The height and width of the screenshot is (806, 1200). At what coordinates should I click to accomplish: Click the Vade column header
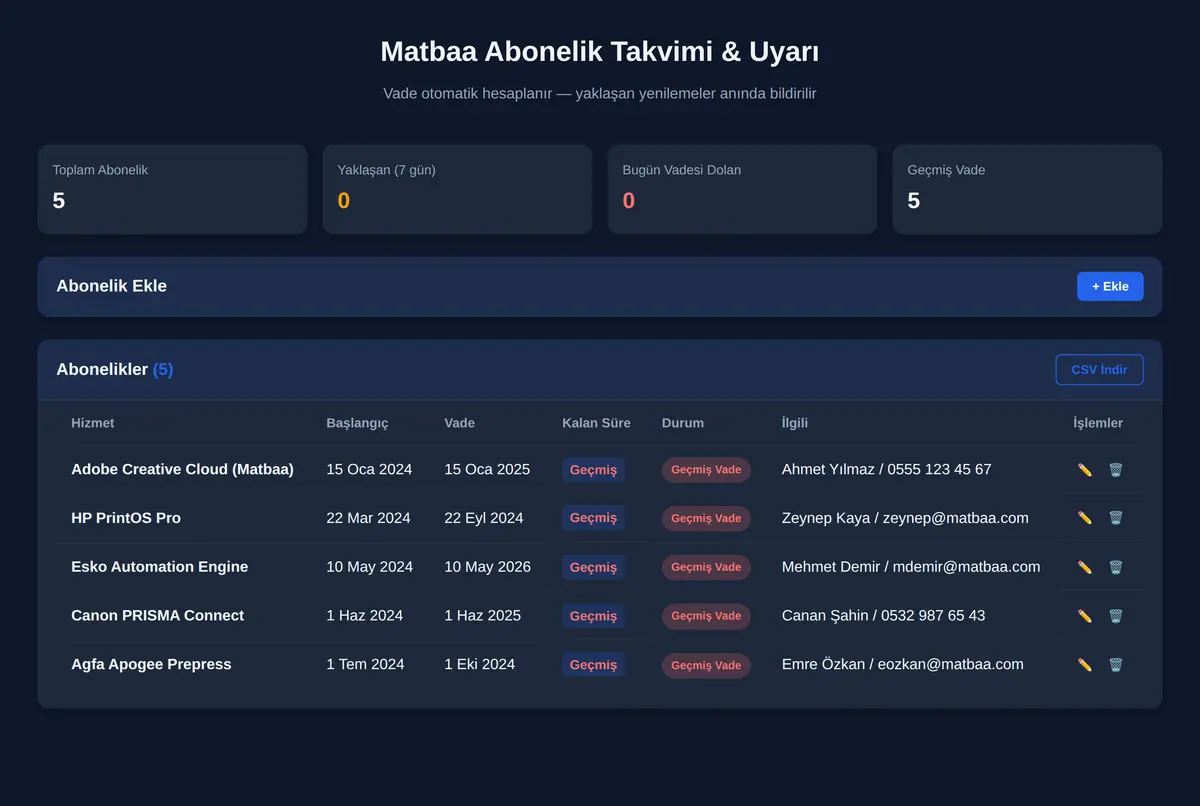(459, 423)
